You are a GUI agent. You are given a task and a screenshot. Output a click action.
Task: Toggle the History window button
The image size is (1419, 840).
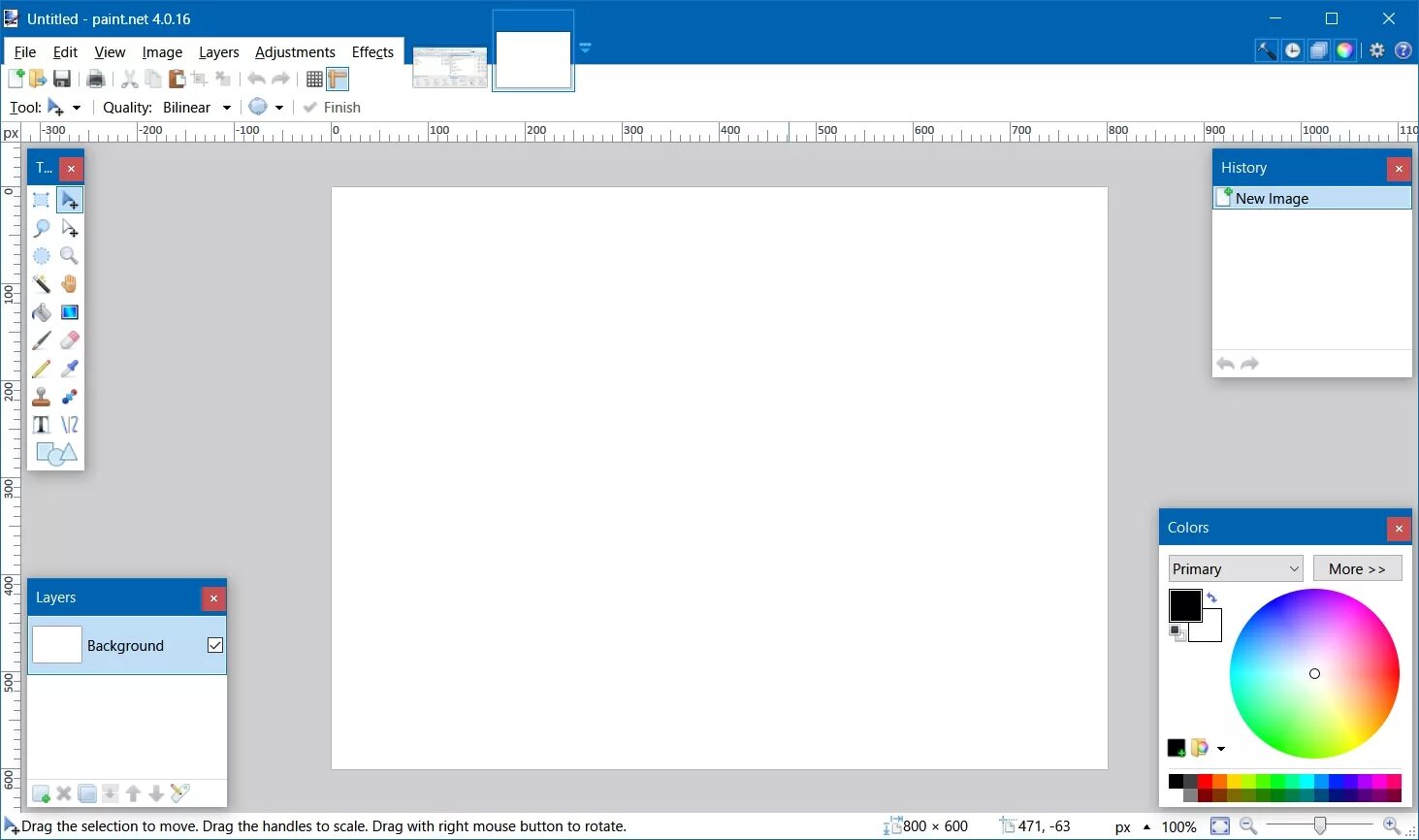point(1293,50)
